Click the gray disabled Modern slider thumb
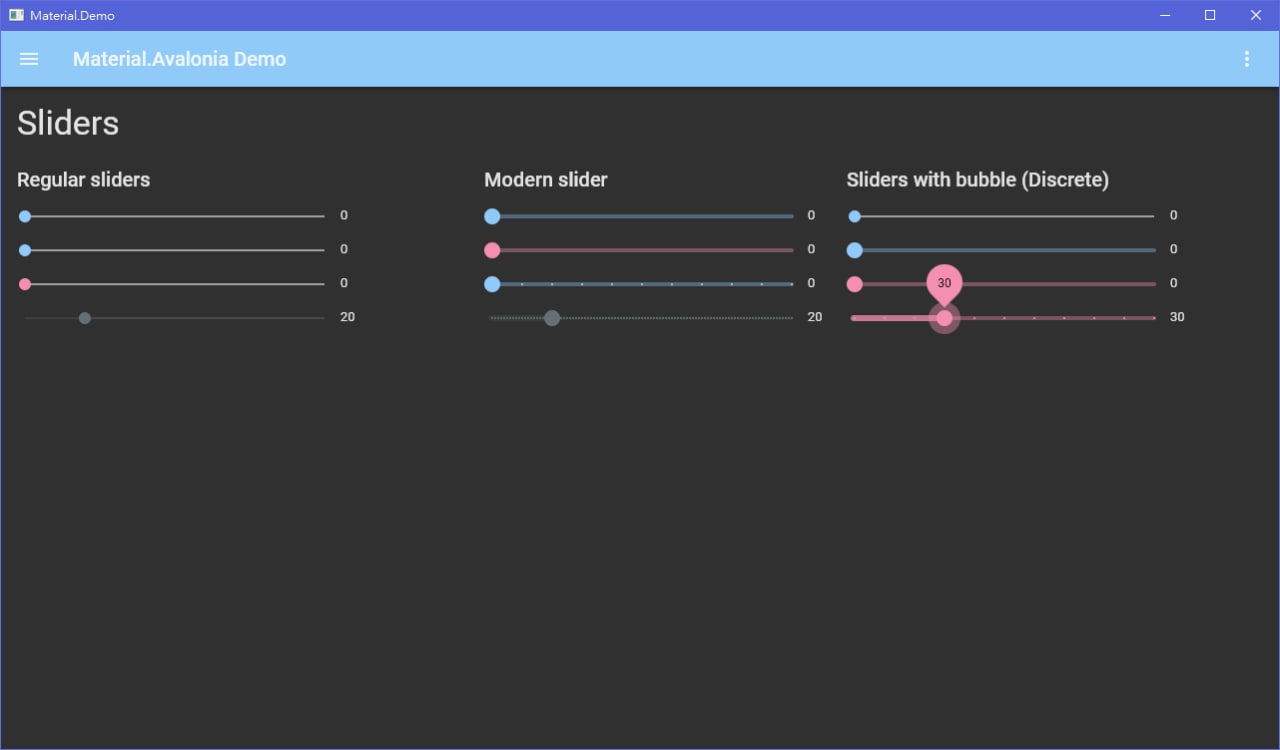The height and width of the screenshot is (750, 1280). click(x=552, y=318)
